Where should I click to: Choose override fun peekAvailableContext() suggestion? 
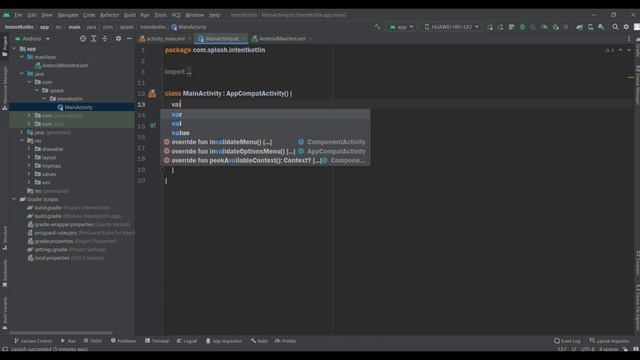[x=265, y=160]
